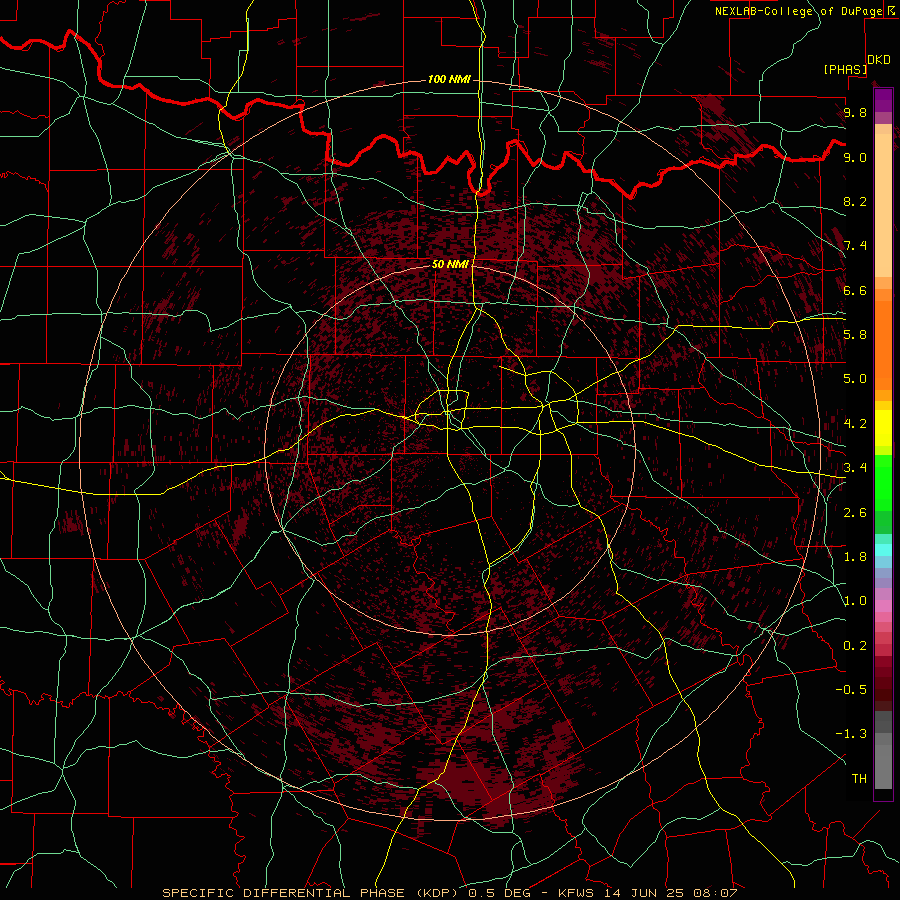Click the 0.2 value on the color scale

[x=855, y=646]
